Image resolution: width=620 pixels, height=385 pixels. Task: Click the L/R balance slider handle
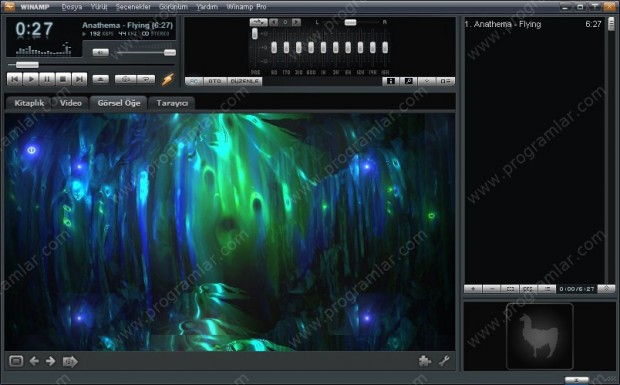point(350,23)
